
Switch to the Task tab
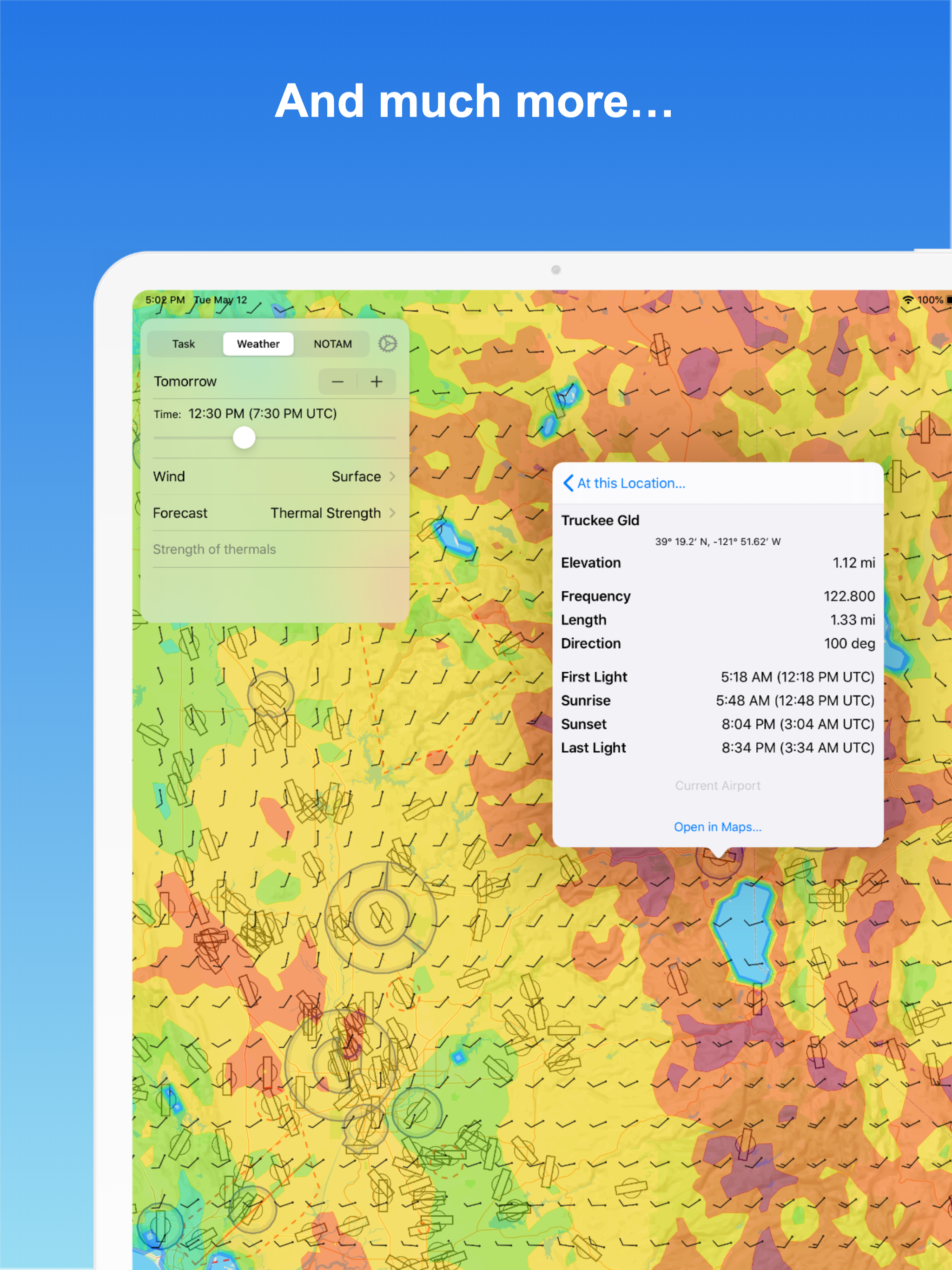[x=184, y=344]
